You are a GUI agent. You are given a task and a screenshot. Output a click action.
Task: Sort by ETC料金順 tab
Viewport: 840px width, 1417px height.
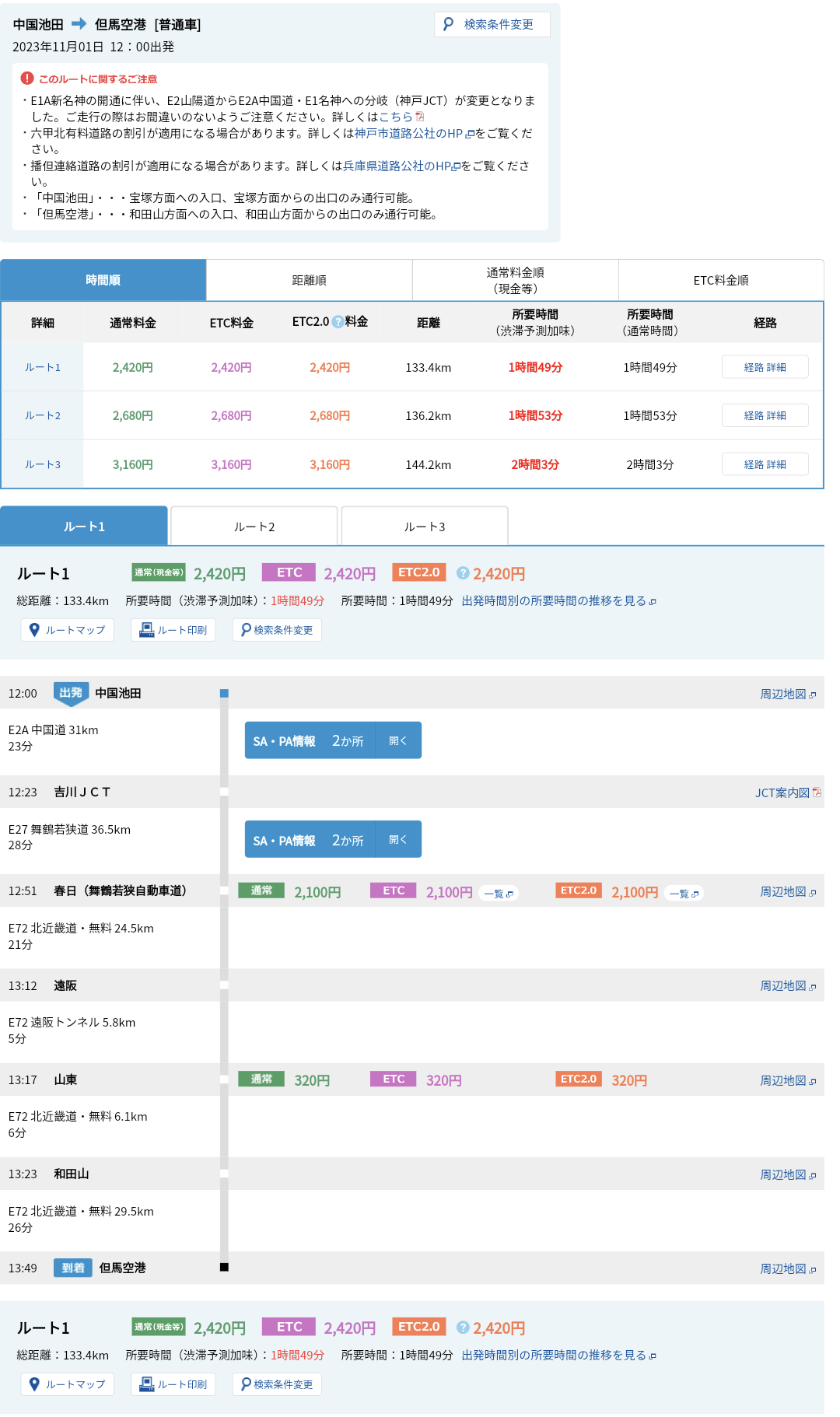[720, 280]
